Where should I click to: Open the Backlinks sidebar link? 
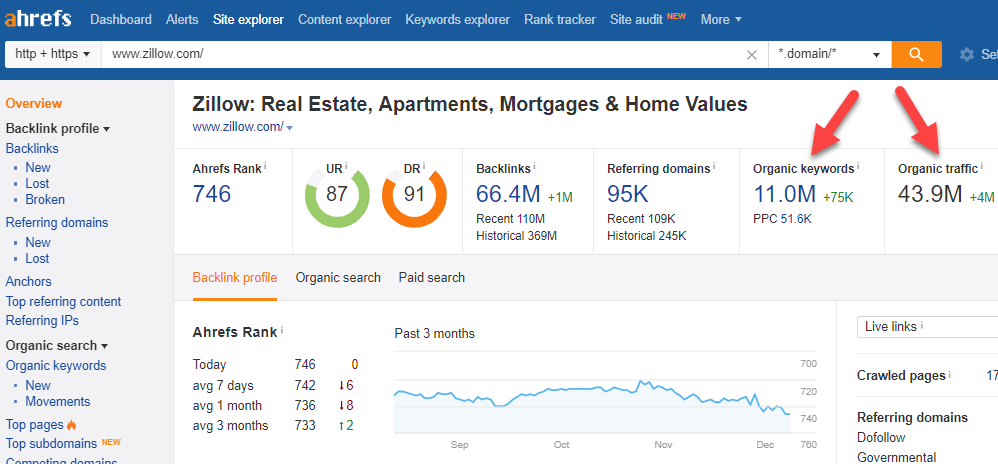(x=32, y=148)
